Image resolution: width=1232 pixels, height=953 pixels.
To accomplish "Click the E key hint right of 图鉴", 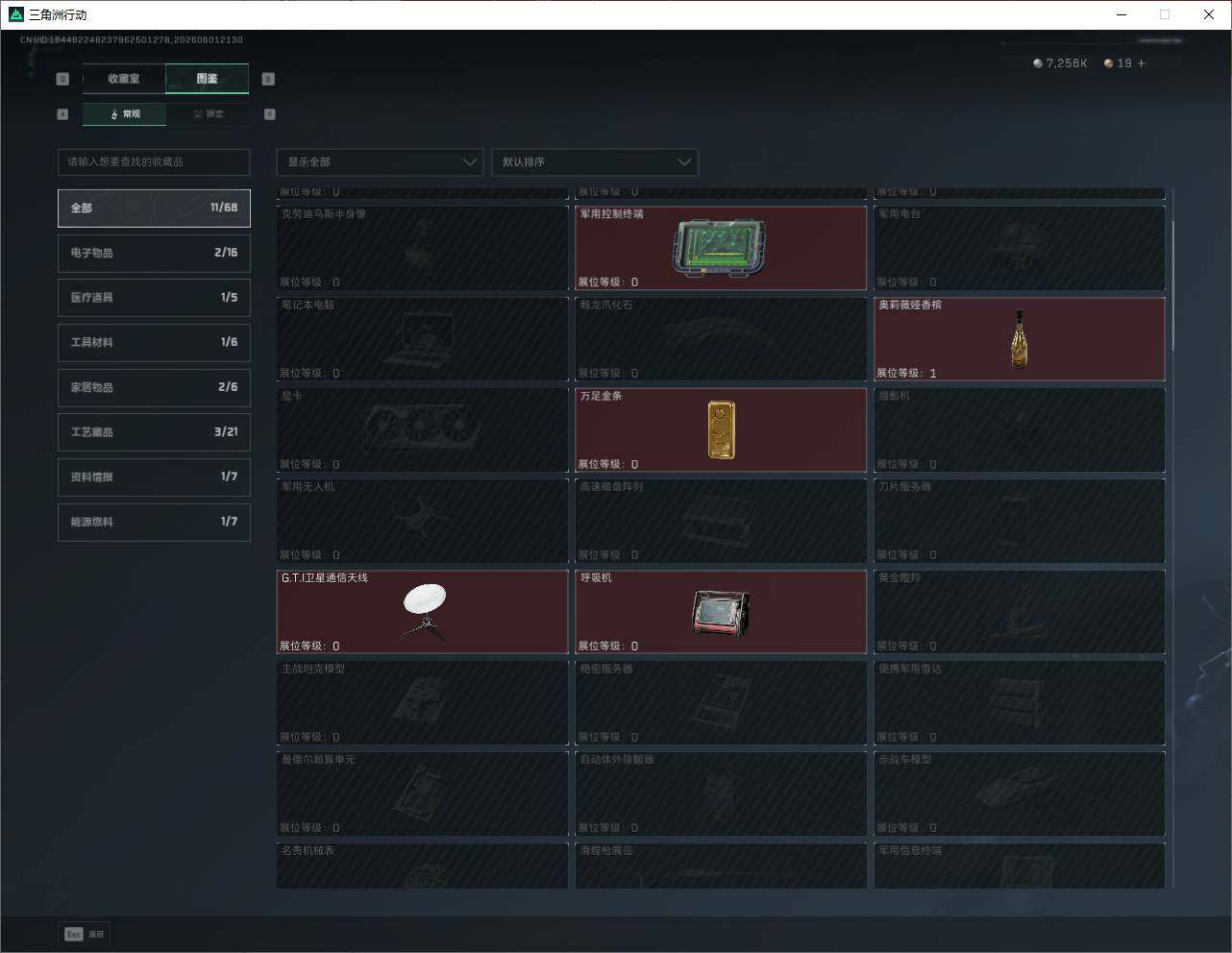I will [268, 79].
